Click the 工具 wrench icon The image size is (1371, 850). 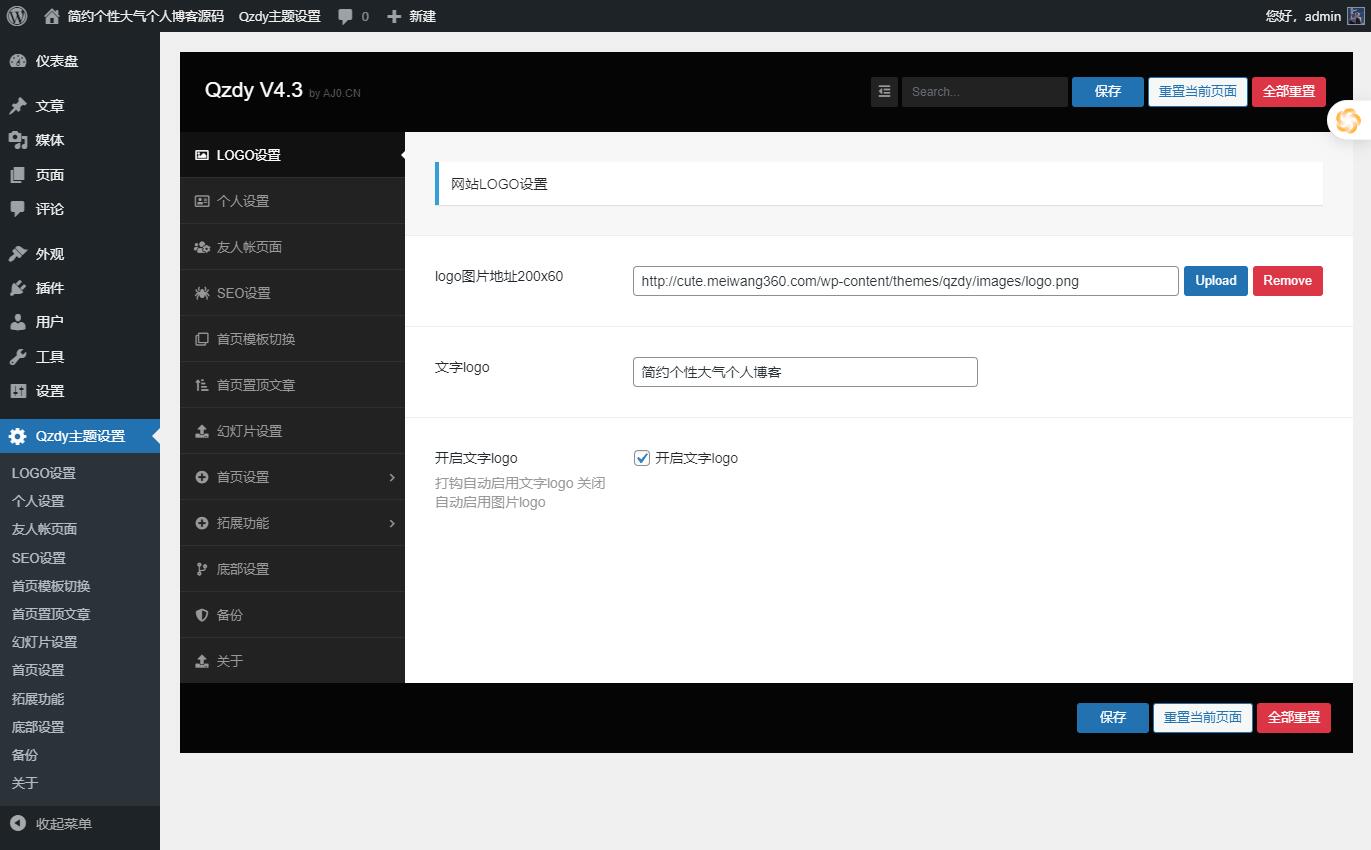[x=18, y=357]
